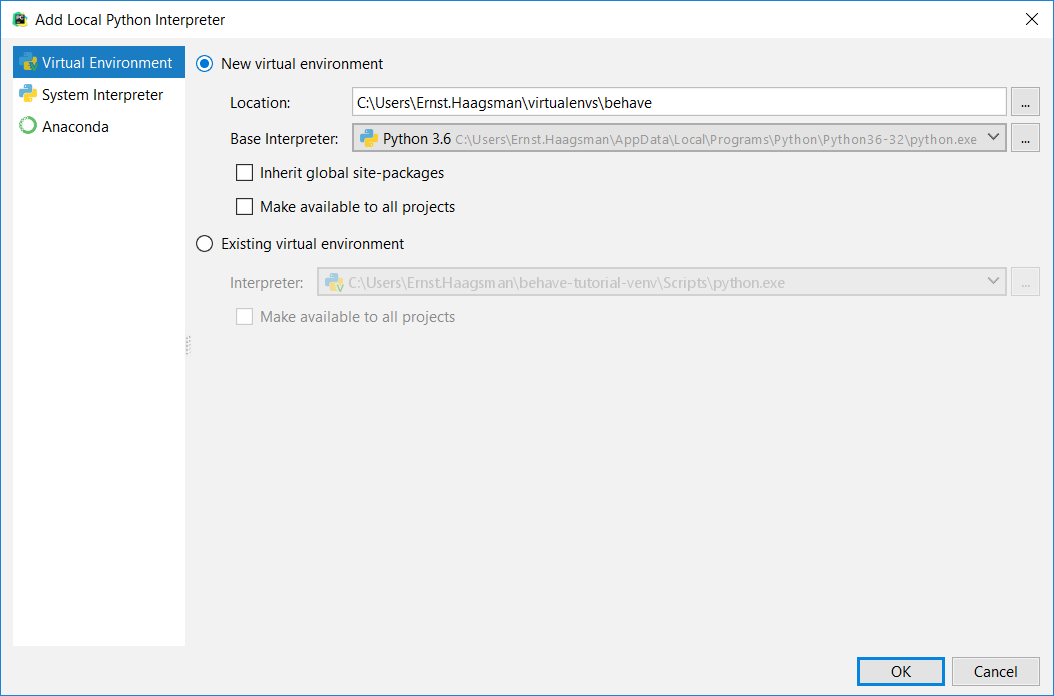
Task: Click the sidebar splitter handle
Action: point(188,345)
